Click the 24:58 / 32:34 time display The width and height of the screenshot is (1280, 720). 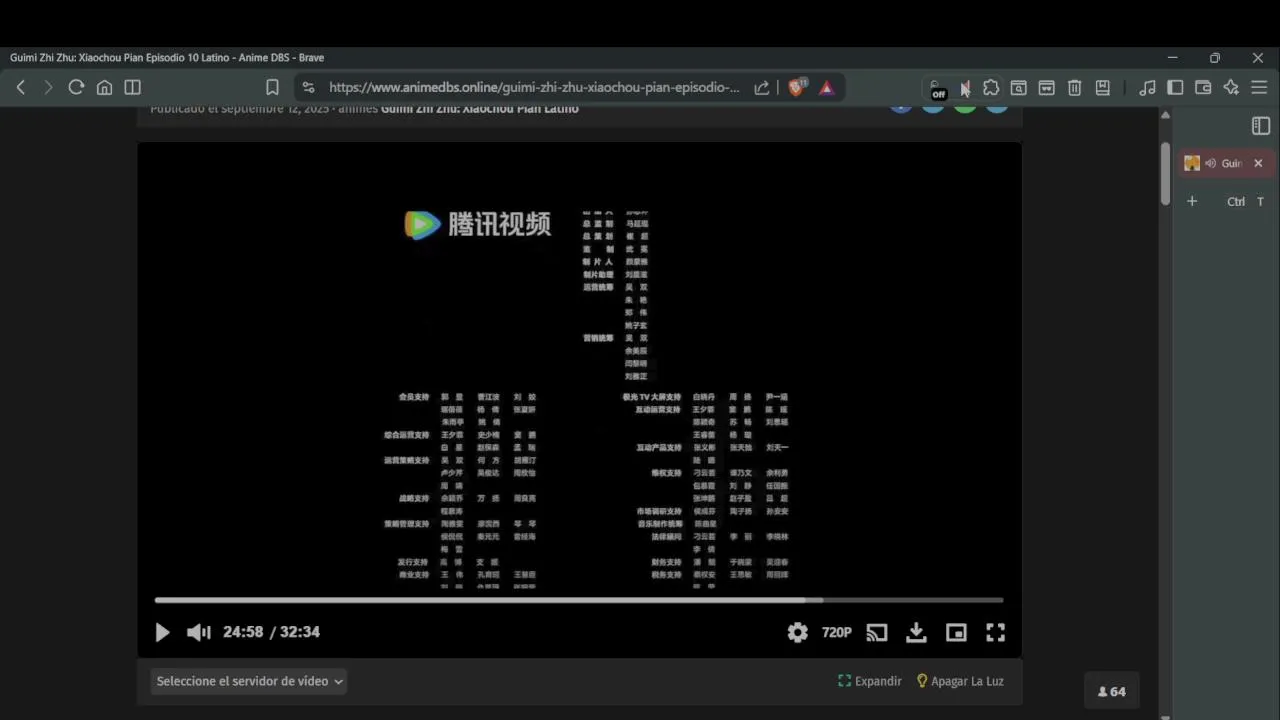271,632
